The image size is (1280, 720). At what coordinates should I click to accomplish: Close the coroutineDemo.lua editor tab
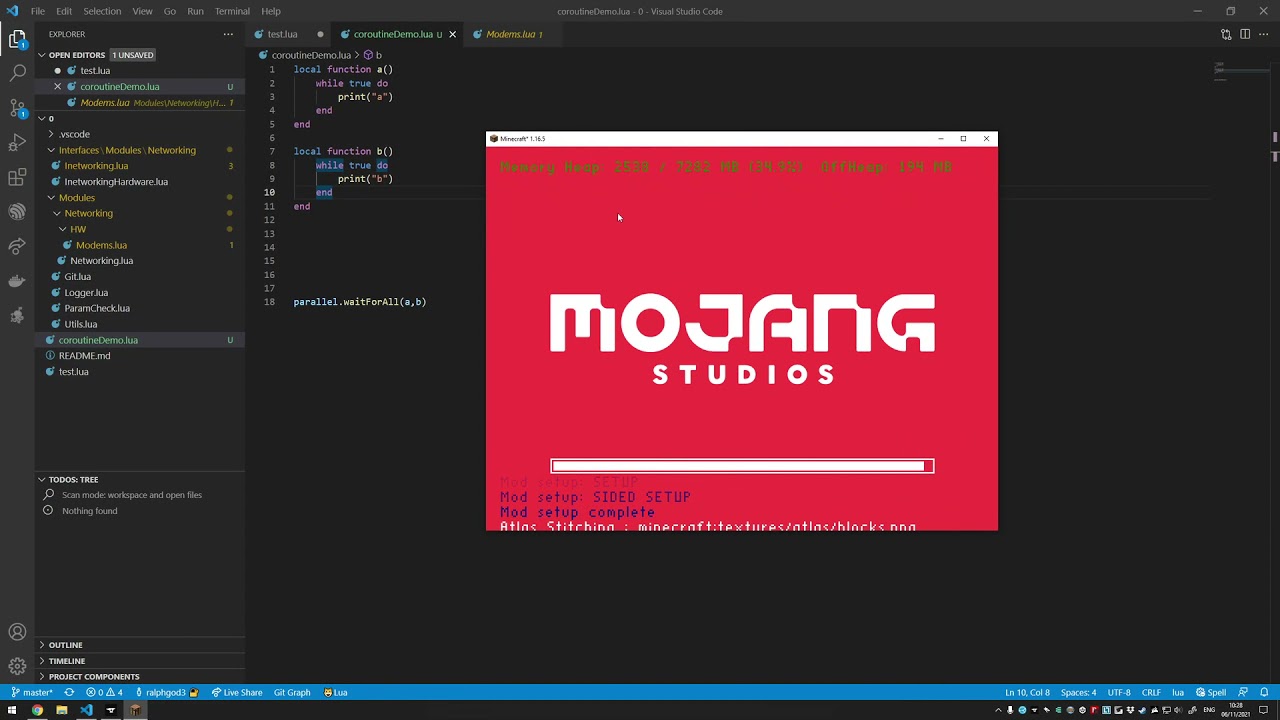[452, 34]
